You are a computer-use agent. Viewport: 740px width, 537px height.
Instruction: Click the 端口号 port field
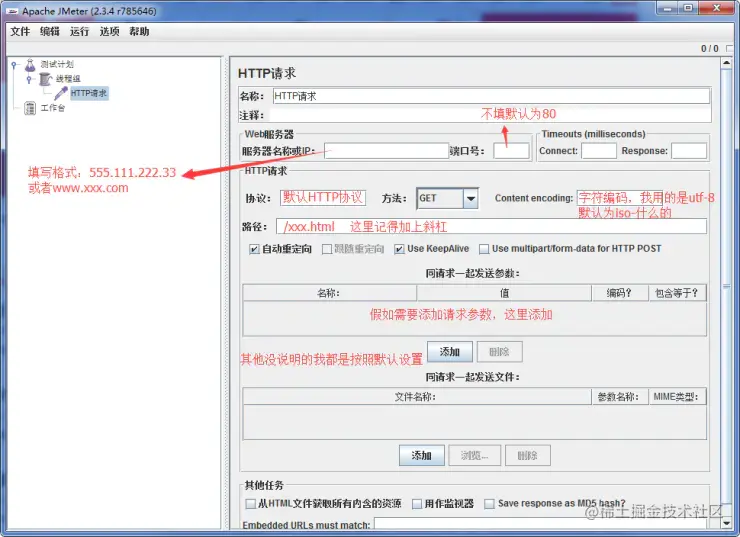pyautogui.click(x=511, y=151)
